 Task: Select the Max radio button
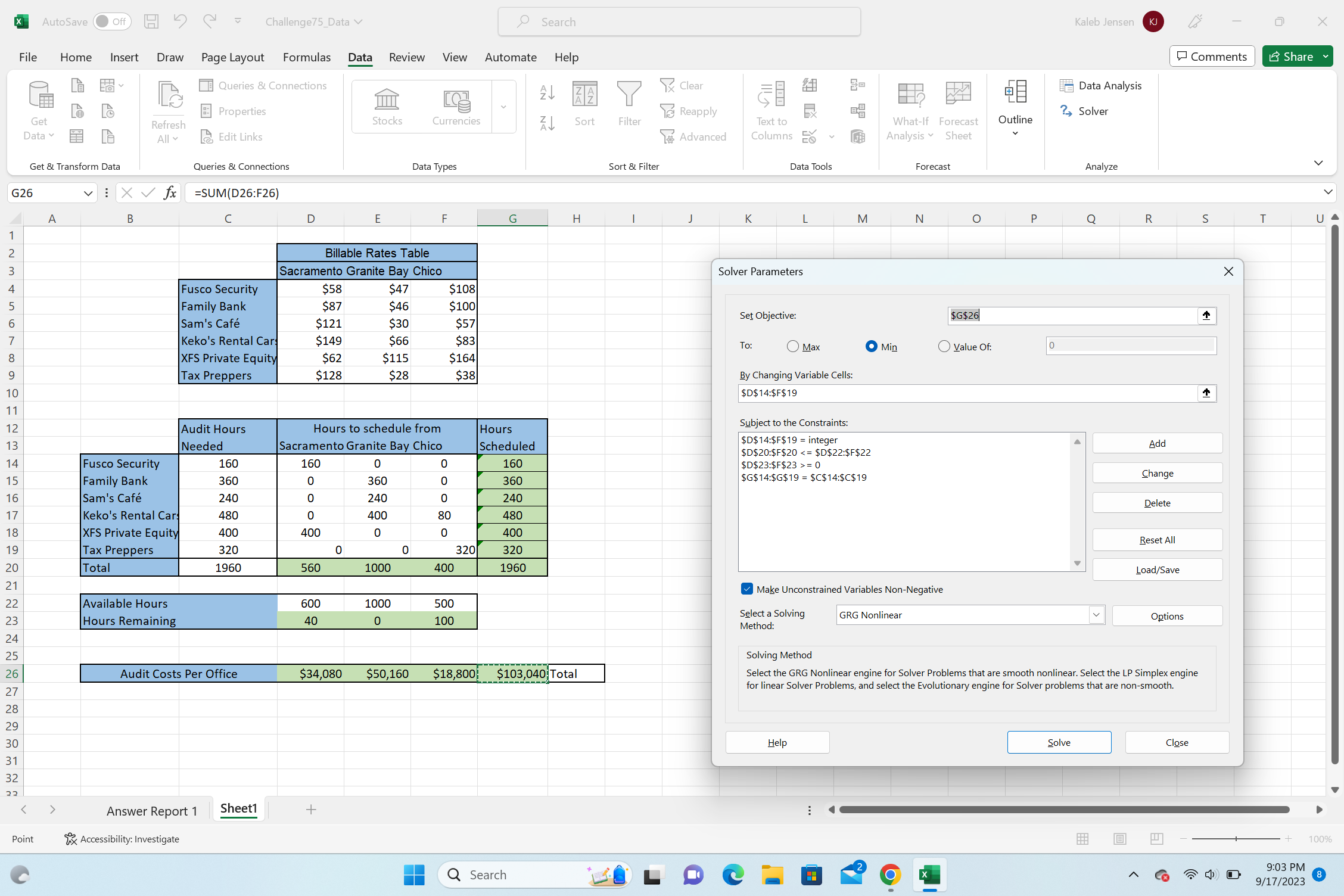click(x=792, y=347)
